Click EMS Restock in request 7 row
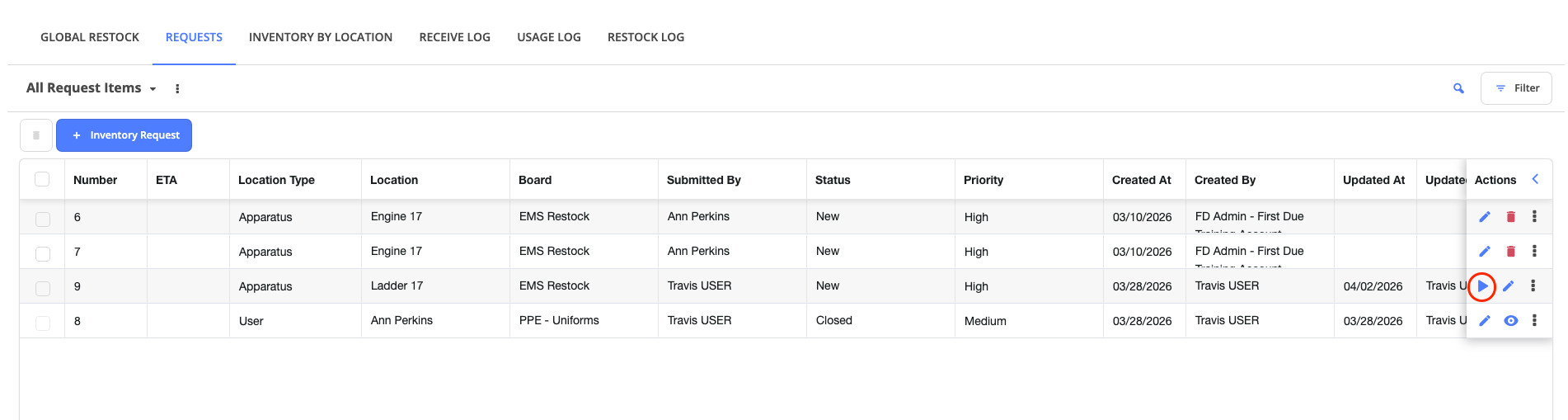The height and width of the screenshot is (420, 1568). pyautogui.click(x=555, y=251)
